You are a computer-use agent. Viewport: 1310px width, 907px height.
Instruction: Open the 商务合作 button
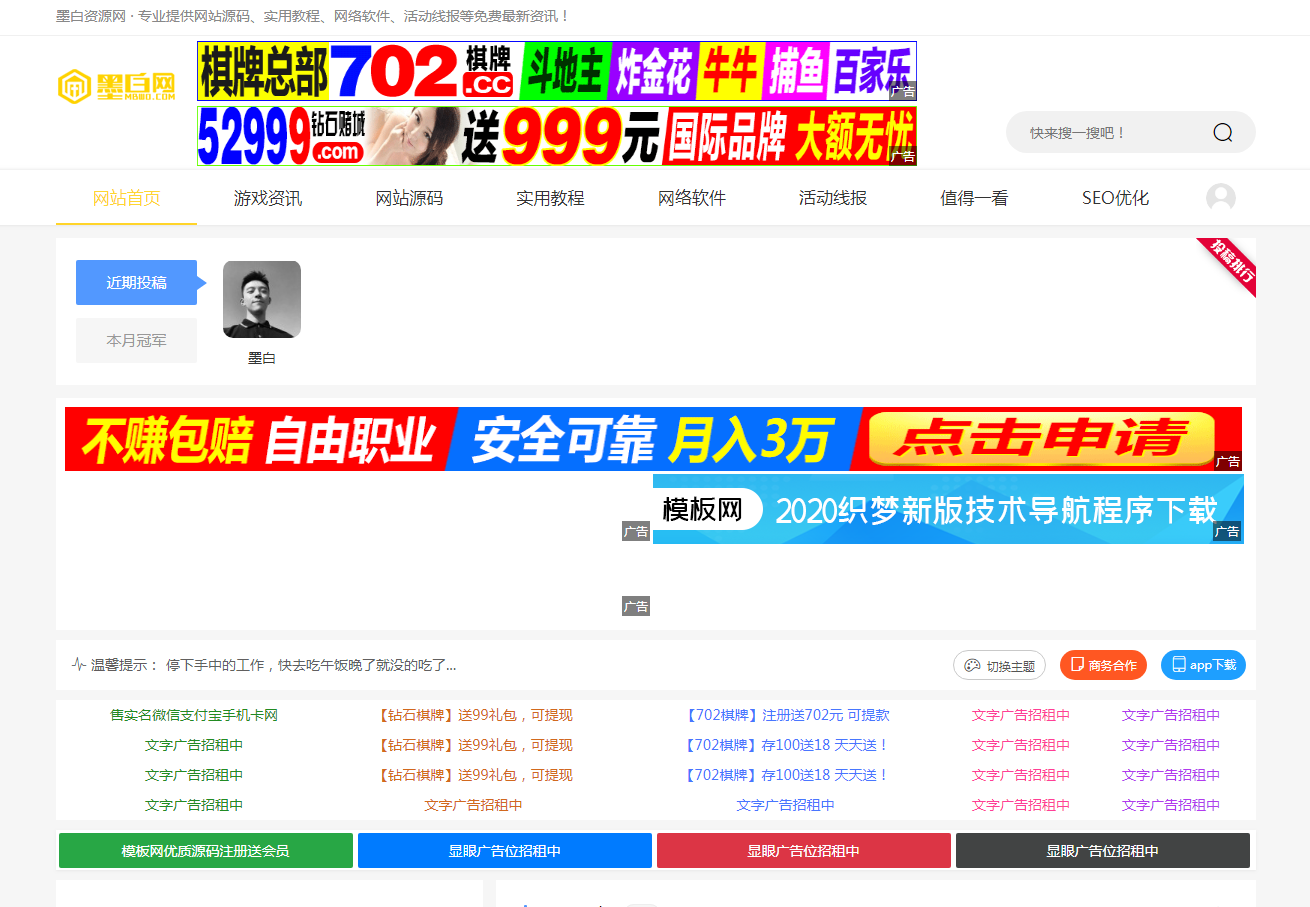pos(1103,665)
